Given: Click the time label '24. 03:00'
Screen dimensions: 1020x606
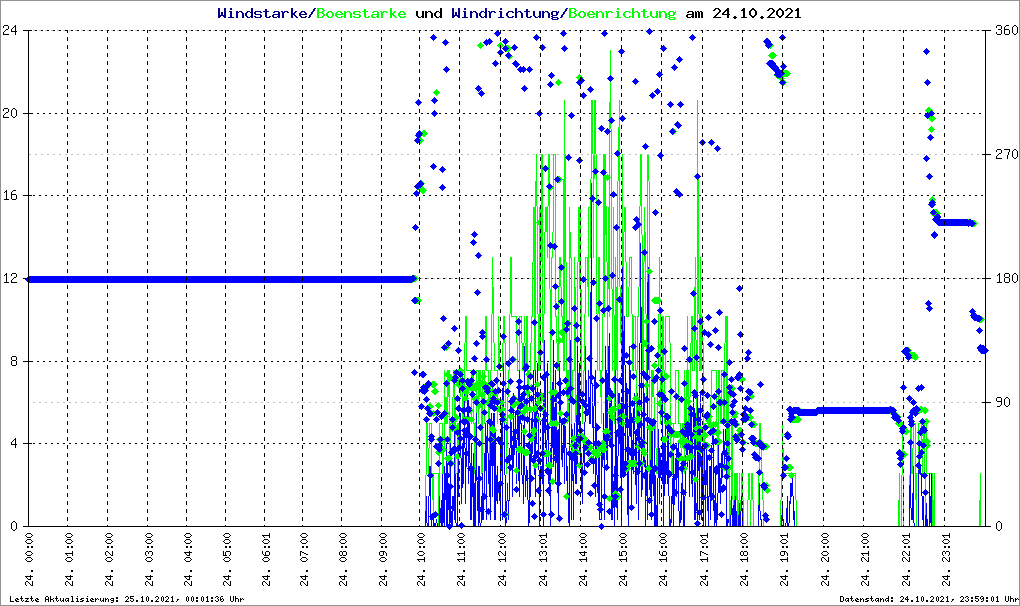Looking at the screenshot, I should [x=149, y=560].
